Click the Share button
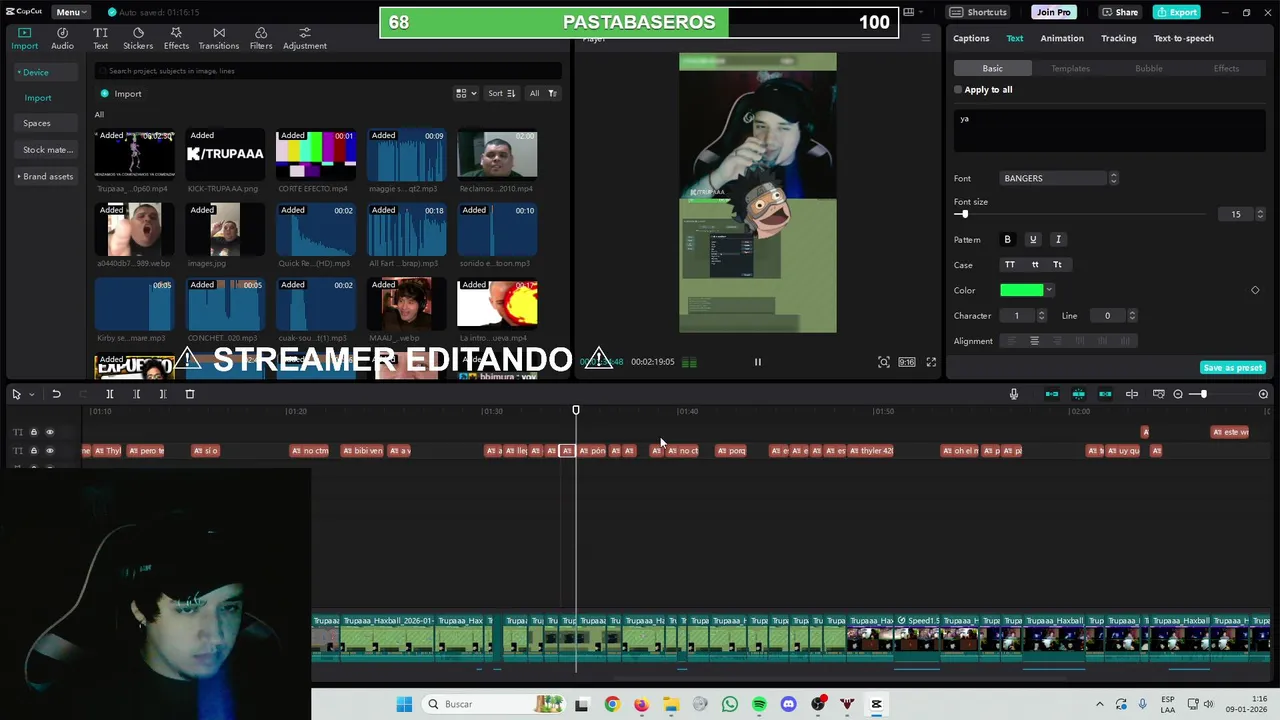 pos(1120,12)
